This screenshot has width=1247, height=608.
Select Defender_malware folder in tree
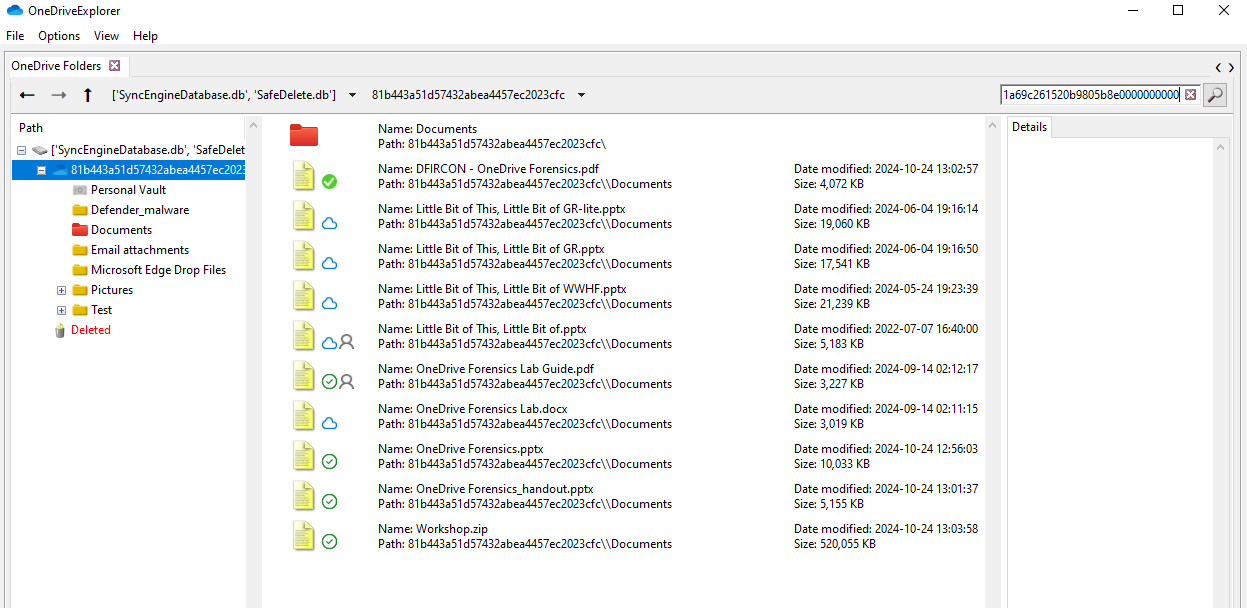coord(140,210)
